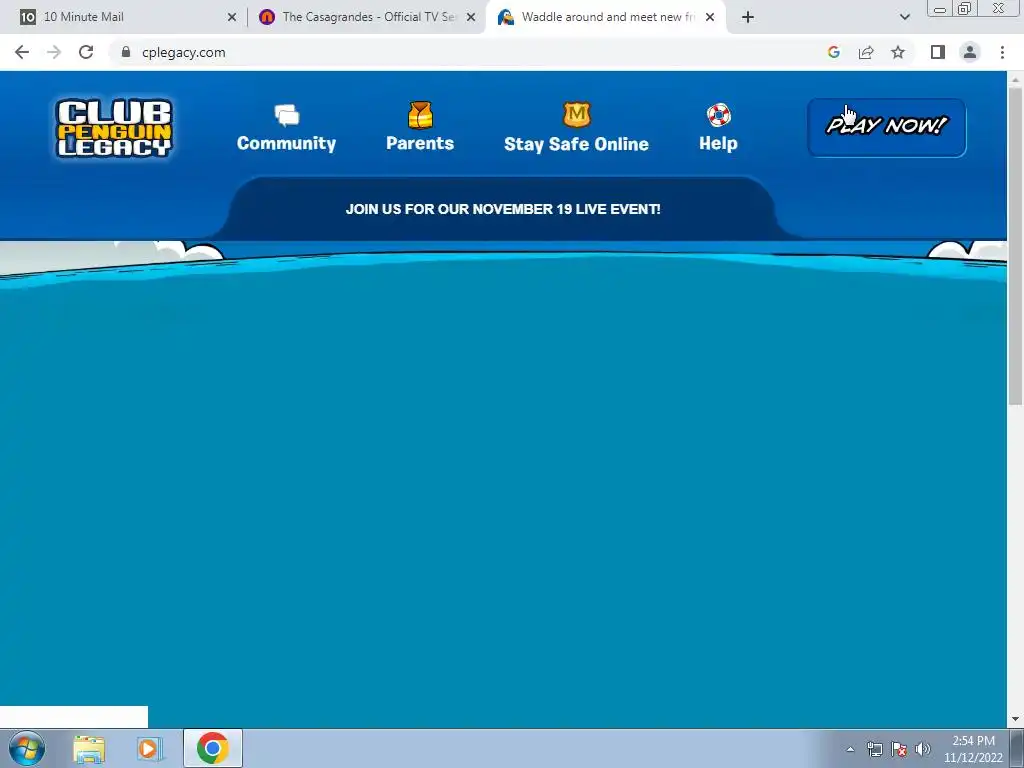Image resolution: width=1024 pixels, height=768 pixels.
Task: Click the Play Now! button
Action: click(886, 127)
